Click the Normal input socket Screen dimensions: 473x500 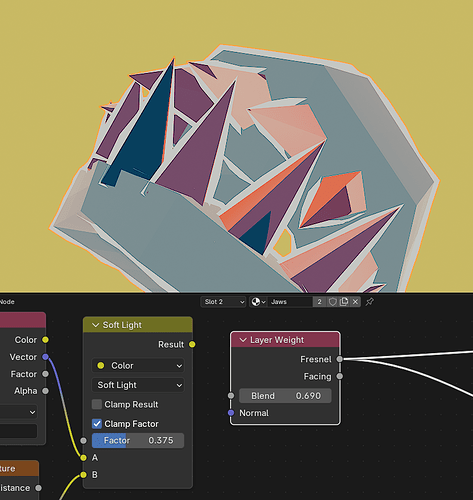click(231, 413)
